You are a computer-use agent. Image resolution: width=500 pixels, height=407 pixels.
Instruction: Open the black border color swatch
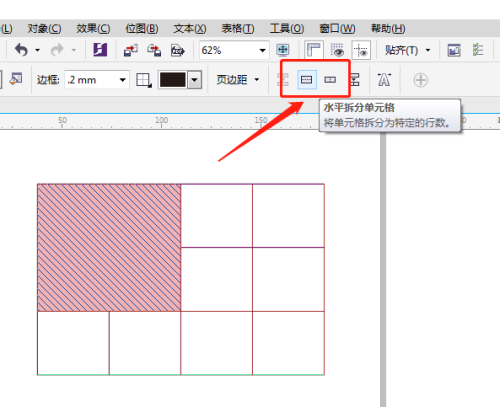(173, 80)
